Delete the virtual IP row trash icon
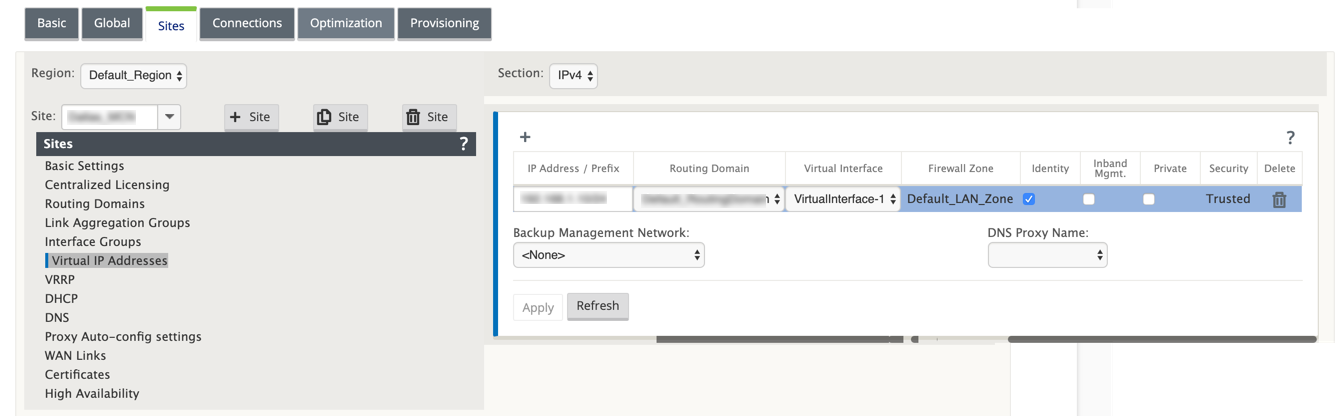This screenshot has width=1339, height=416. (x=1279, y=199)
